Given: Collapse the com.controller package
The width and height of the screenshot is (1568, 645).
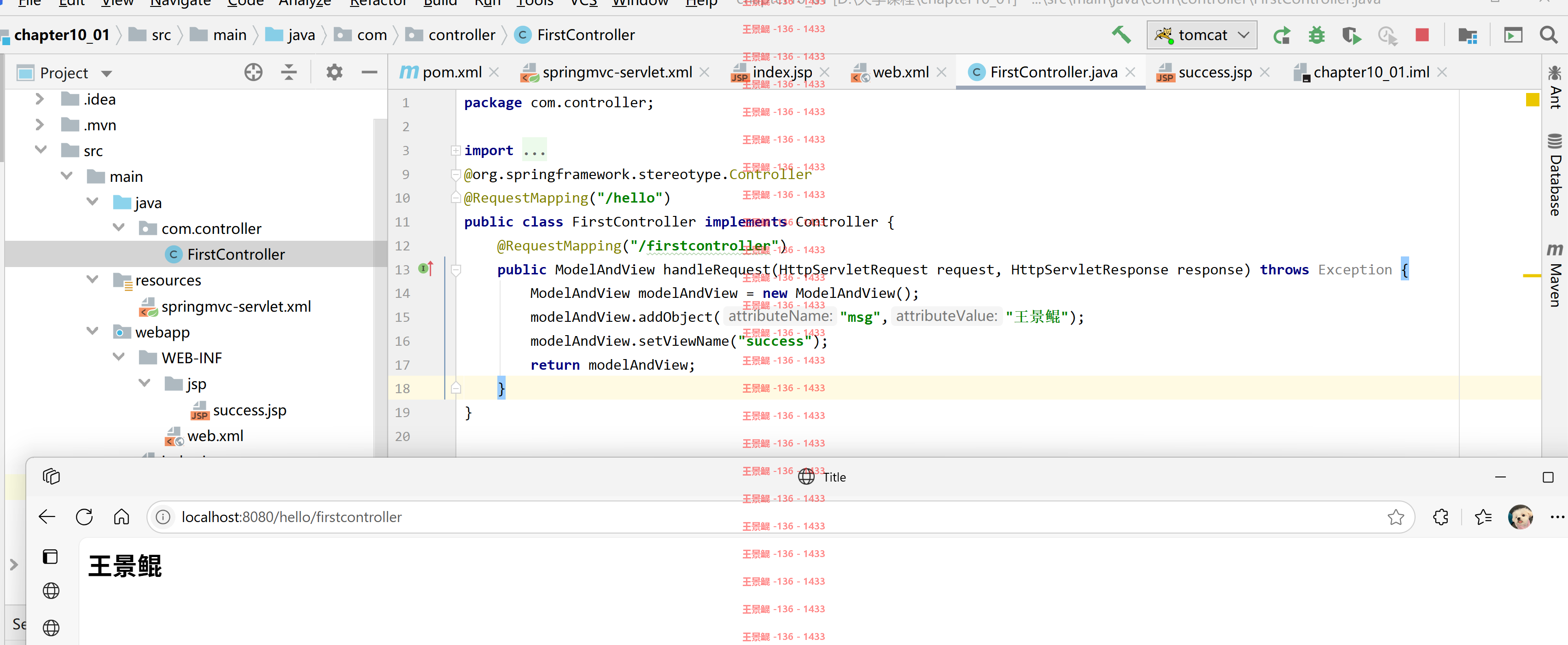Looking at the screenshot, I should tap(119, 227).
